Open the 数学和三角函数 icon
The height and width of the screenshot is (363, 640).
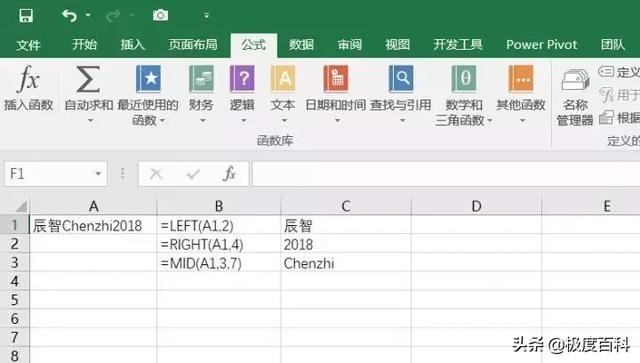click(x=464, y=78)
